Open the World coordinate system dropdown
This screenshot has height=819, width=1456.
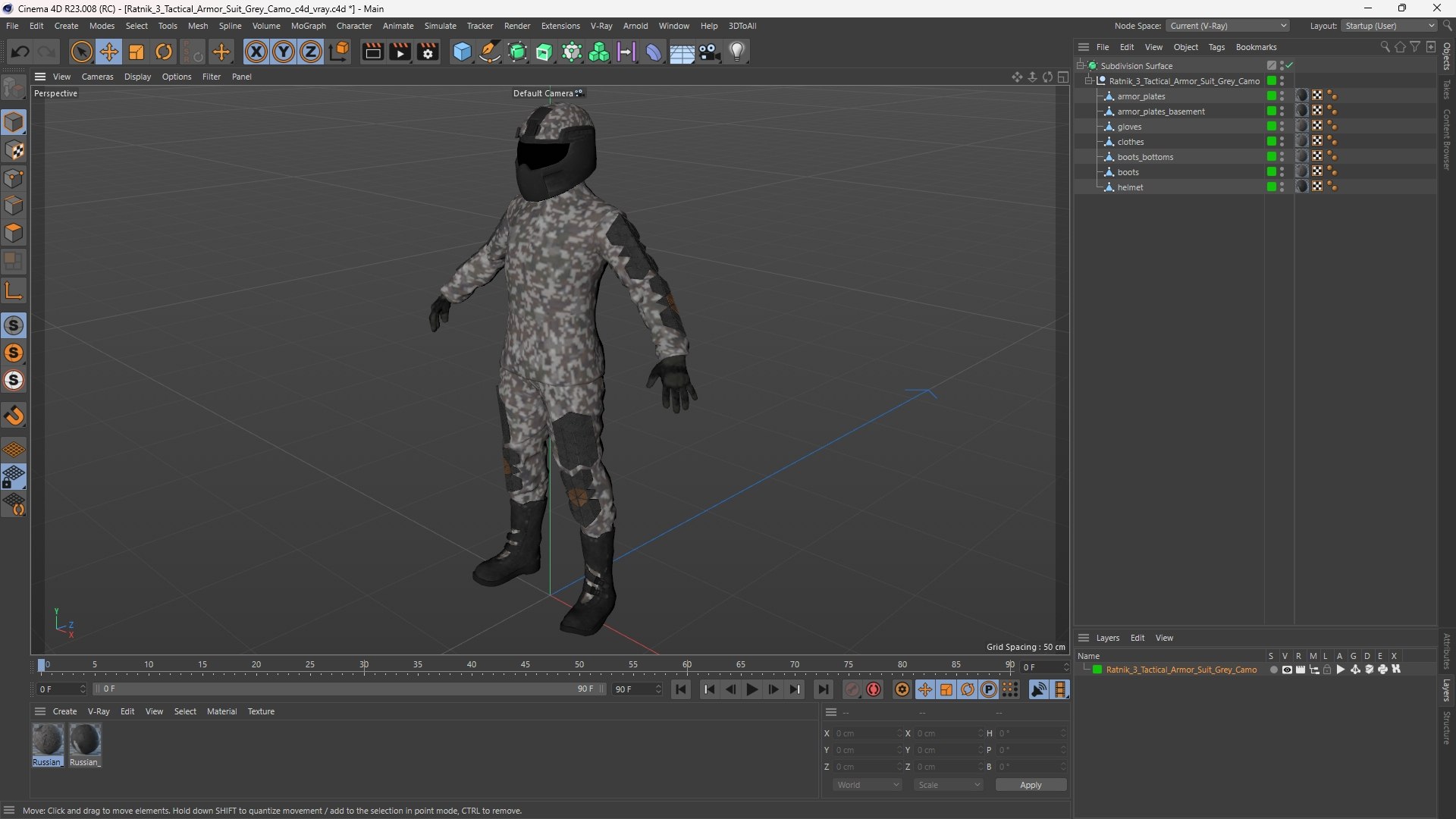point(868,785)
